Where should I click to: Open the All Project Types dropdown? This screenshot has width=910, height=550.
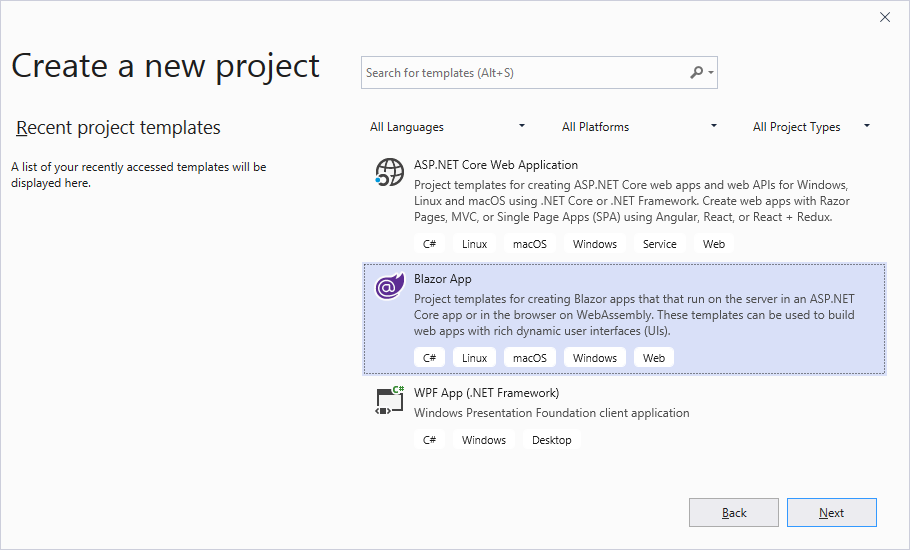pos(811,126)
